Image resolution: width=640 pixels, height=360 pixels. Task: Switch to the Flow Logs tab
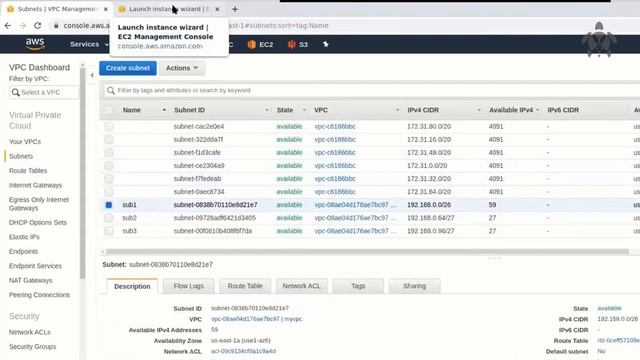[189, 286]
